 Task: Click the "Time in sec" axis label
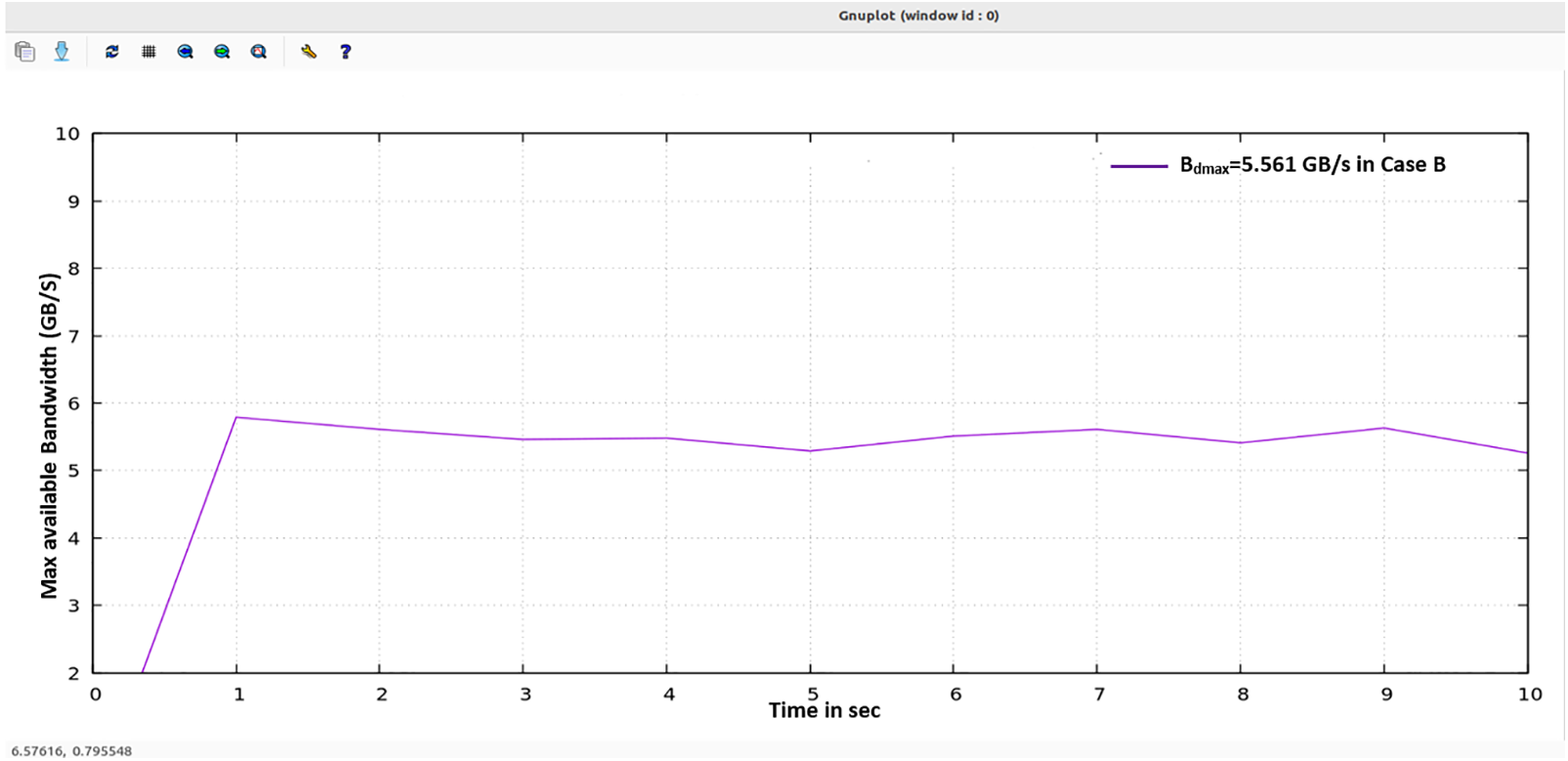824,711
